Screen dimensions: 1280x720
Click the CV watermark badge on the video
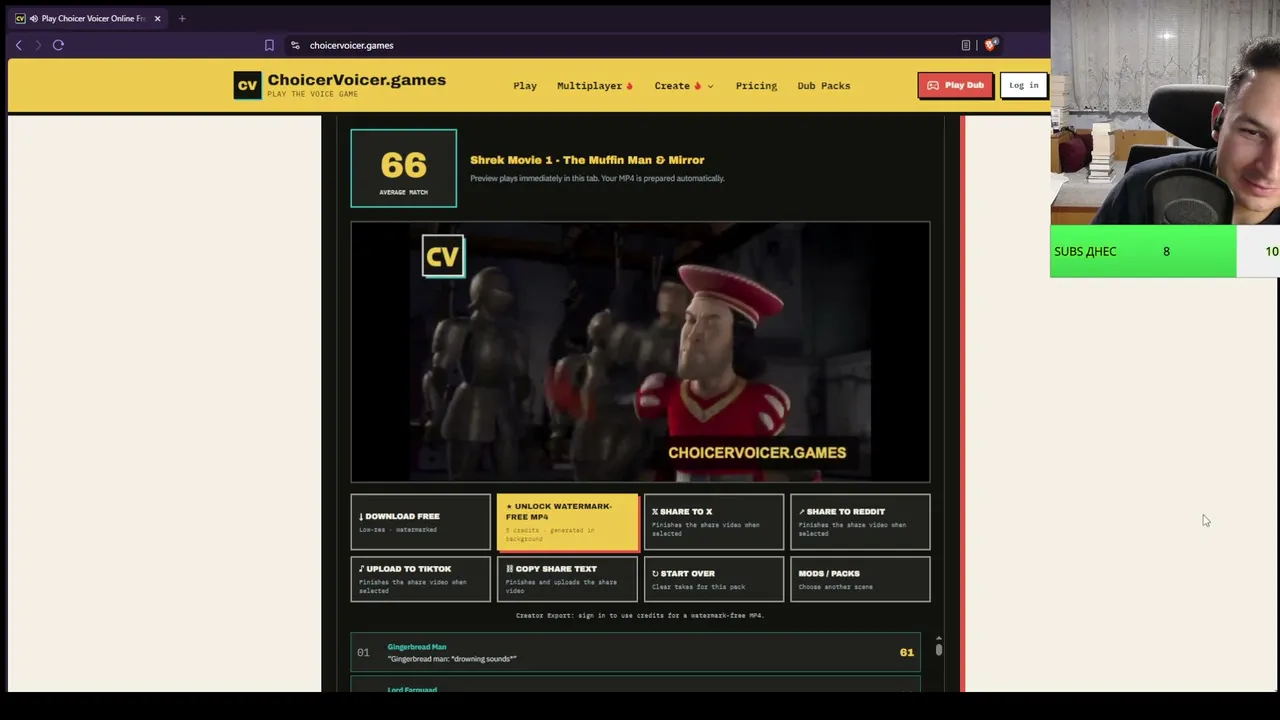pos(443,256)
